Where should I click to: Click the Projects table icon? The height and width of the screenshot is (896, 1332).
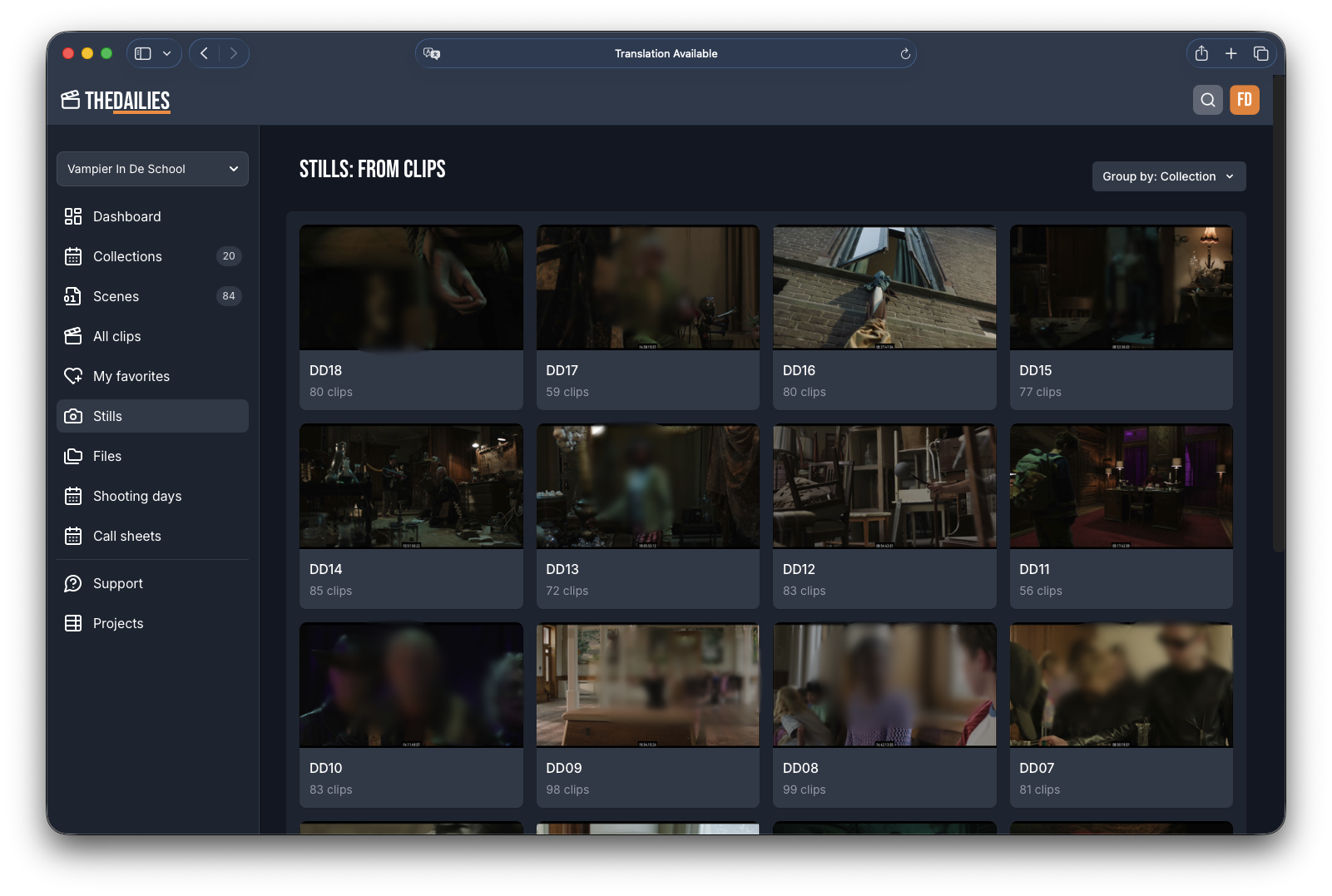(73, 623)
